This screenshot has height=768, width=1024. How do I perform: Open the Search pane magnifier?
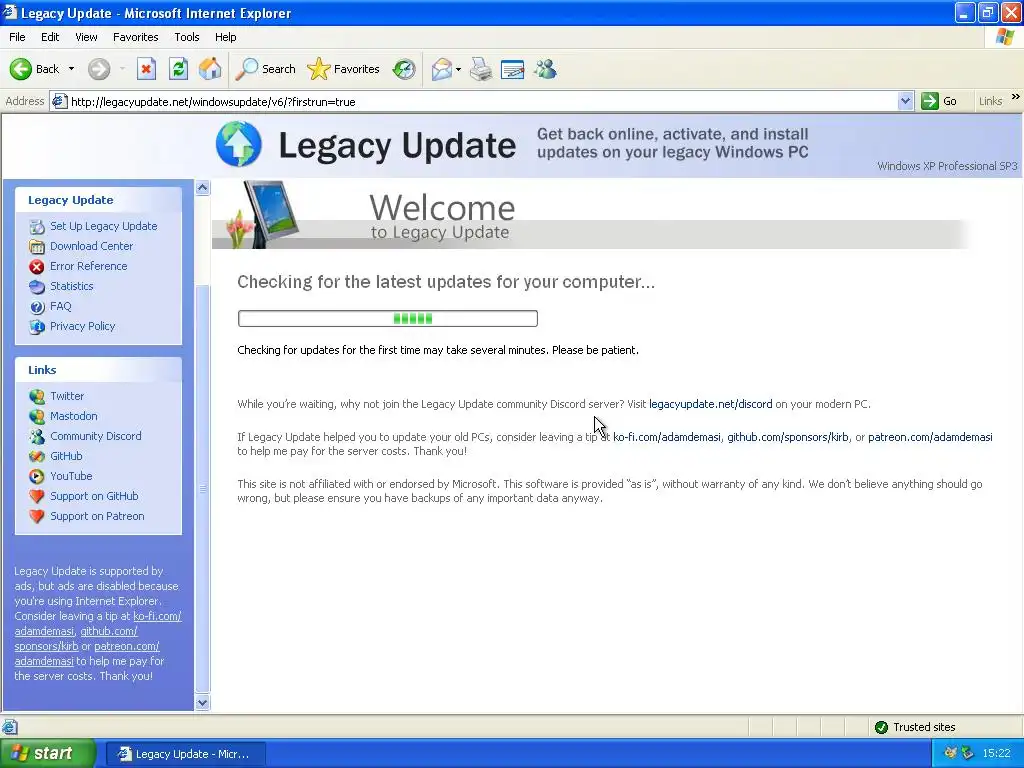point(247,69)
